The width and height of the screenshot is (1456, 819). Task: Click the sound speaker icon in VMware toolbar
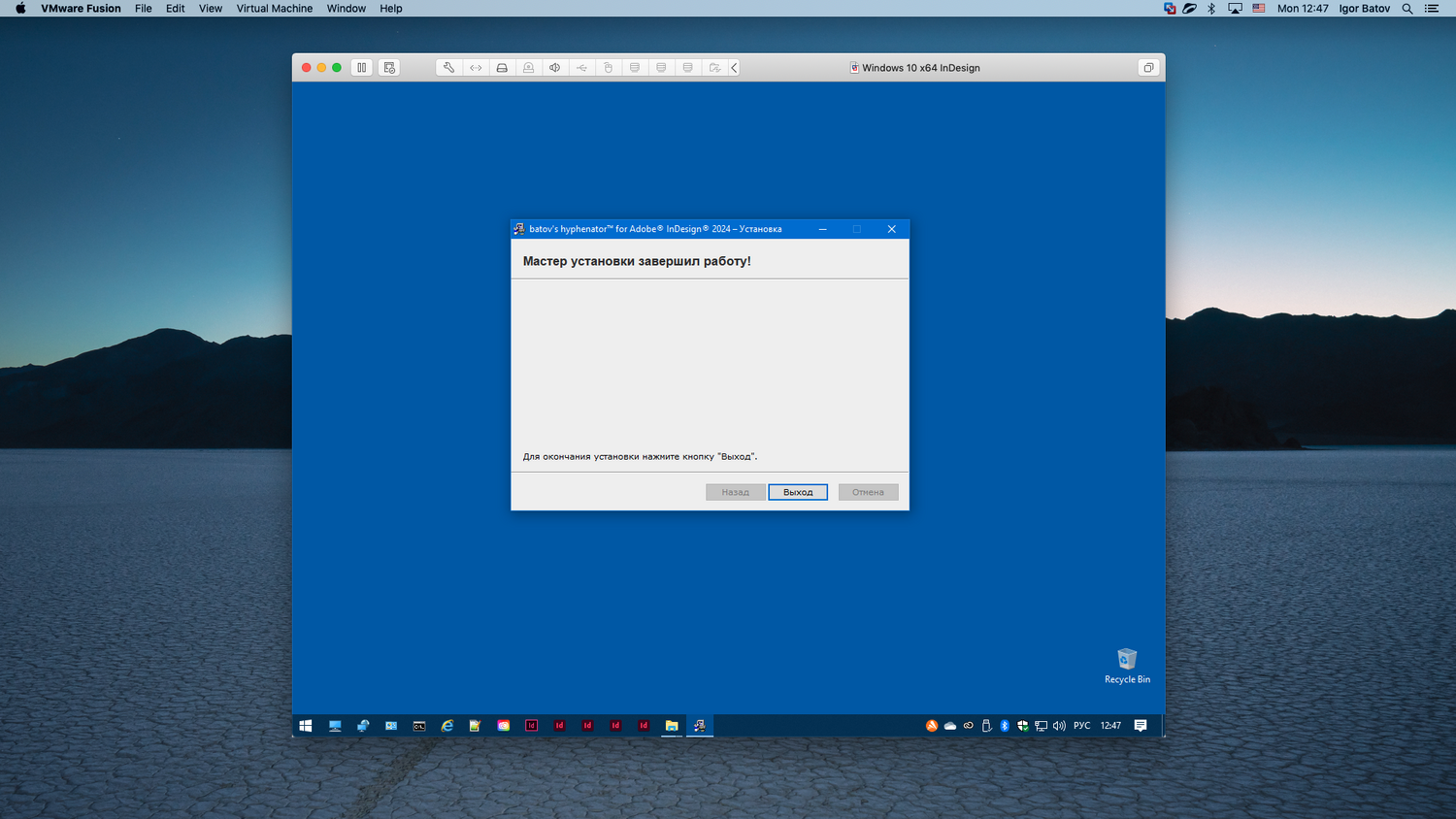[x=554, y=68]
